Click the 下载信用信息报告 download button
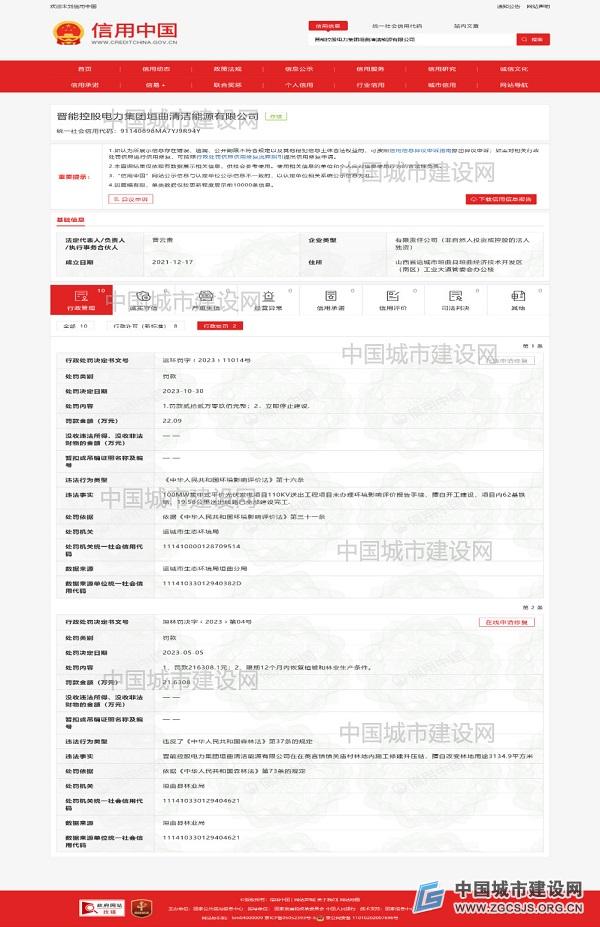Viewport: 600px width, 927px height. (x=501, y=199)
